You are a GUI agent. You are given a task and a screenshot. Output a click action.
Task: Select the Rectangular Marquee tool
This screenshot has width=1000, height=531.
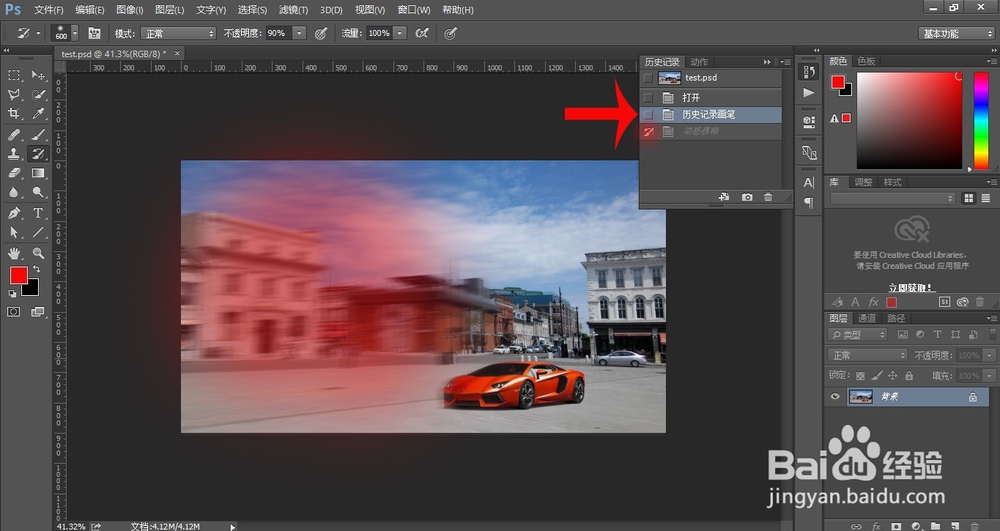click(x=14, y=75)
